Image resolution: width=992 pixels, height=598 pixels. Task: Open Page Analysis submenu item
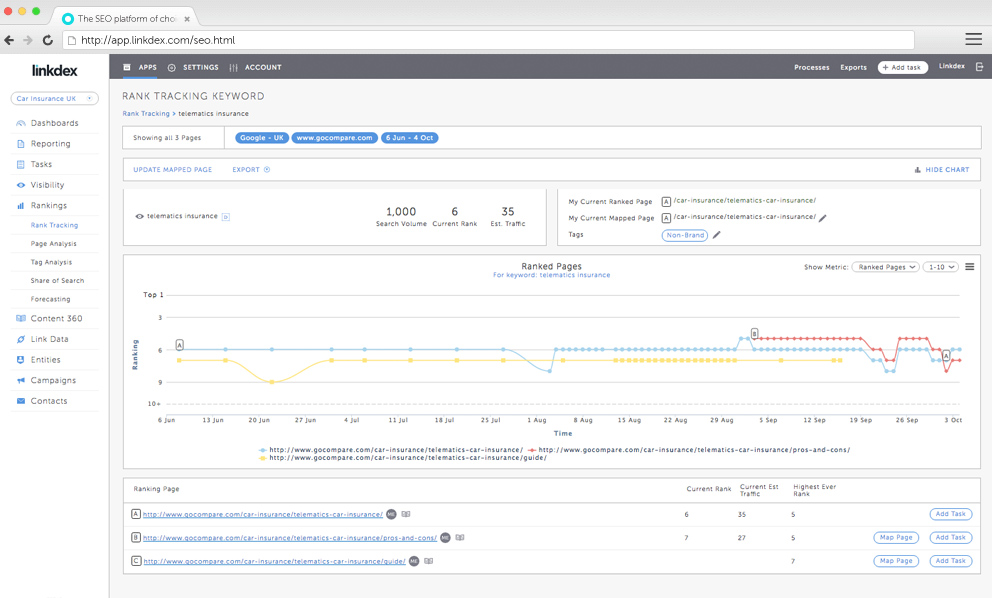[x=54, y=244]
